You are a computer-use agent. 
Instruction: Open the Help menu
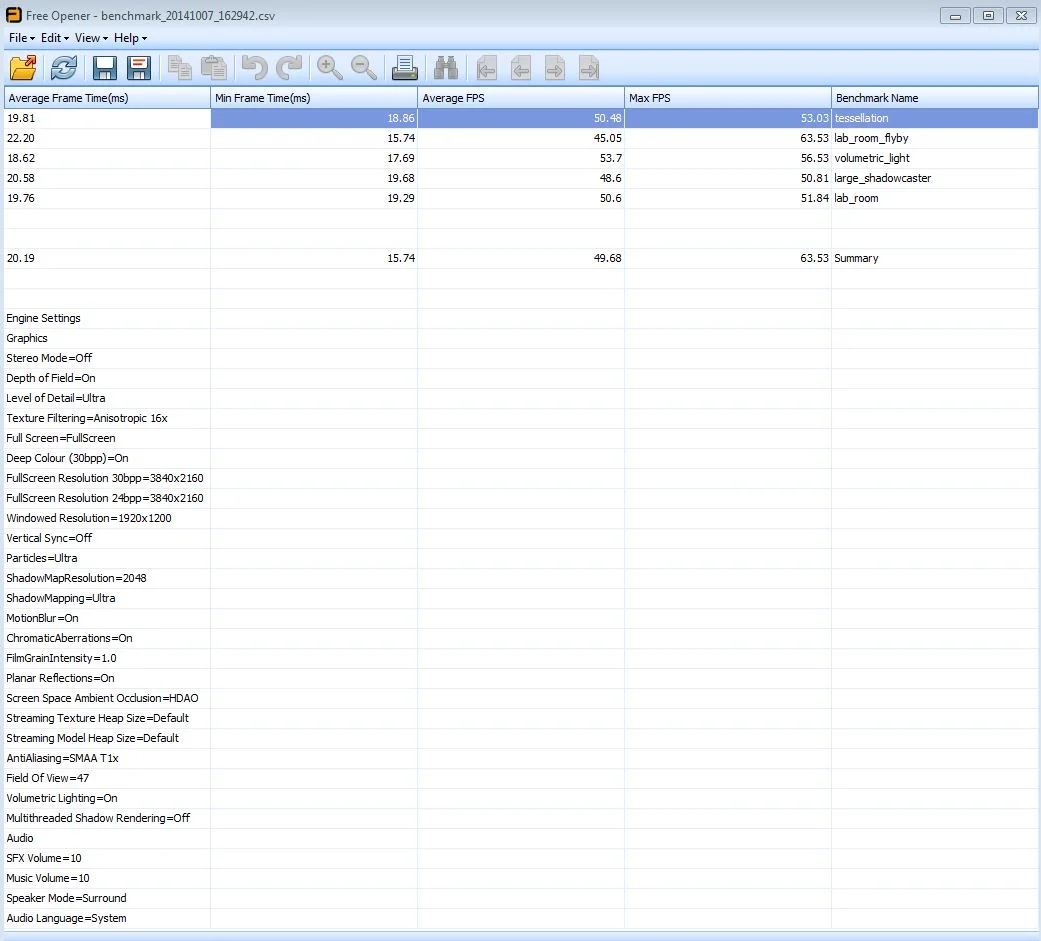coord(130,38)
